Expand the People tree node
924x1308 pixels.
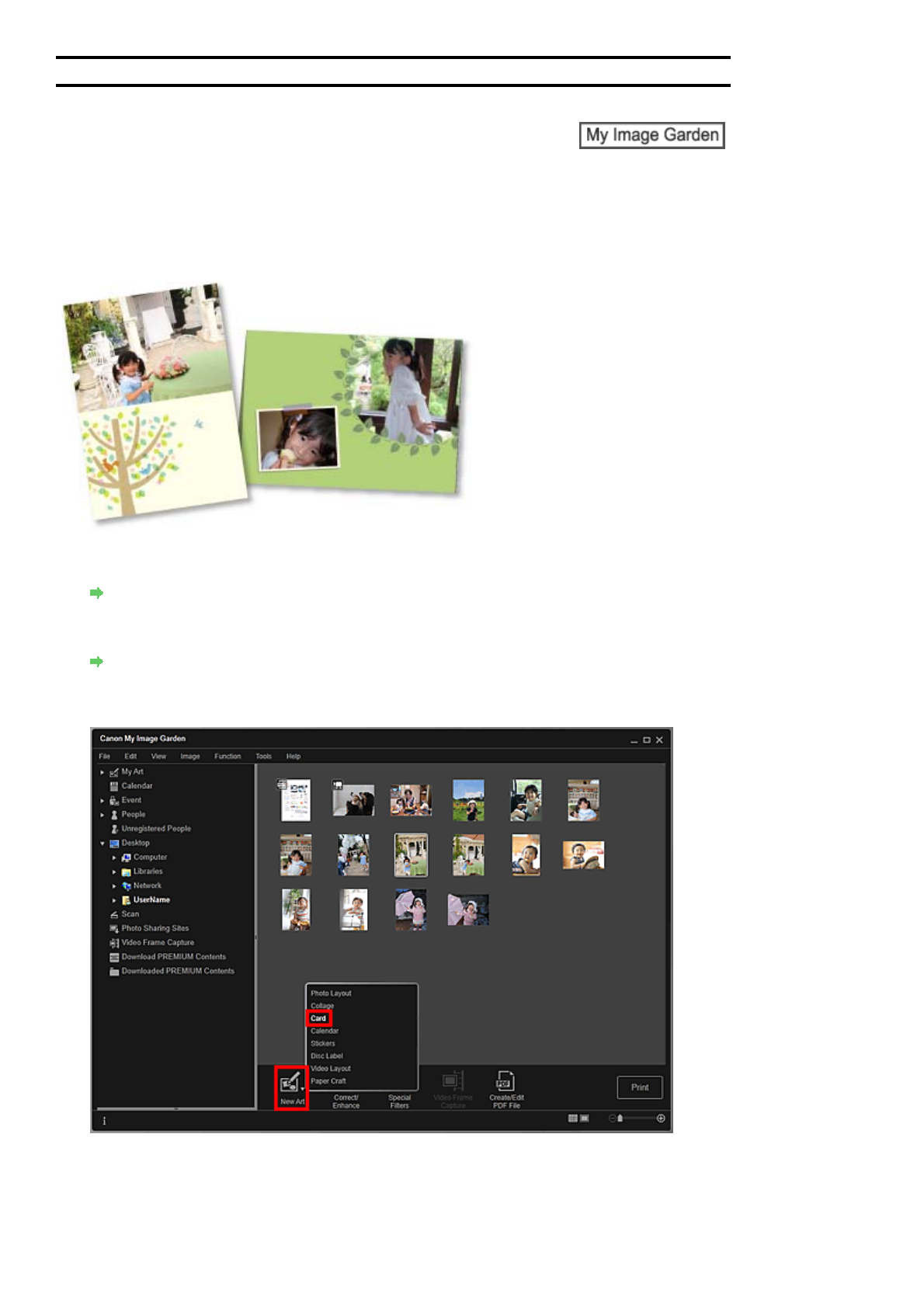tap(102, 815)
